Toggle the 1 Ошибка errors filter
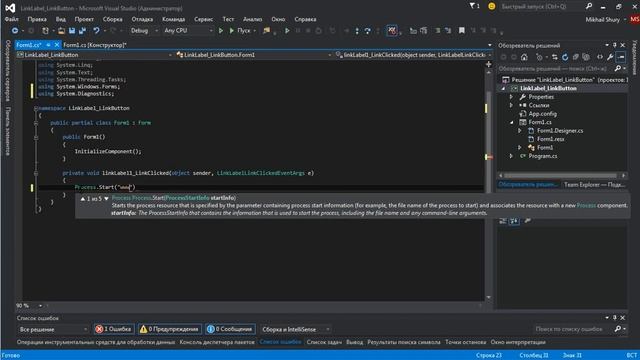 tap(113, 329)
